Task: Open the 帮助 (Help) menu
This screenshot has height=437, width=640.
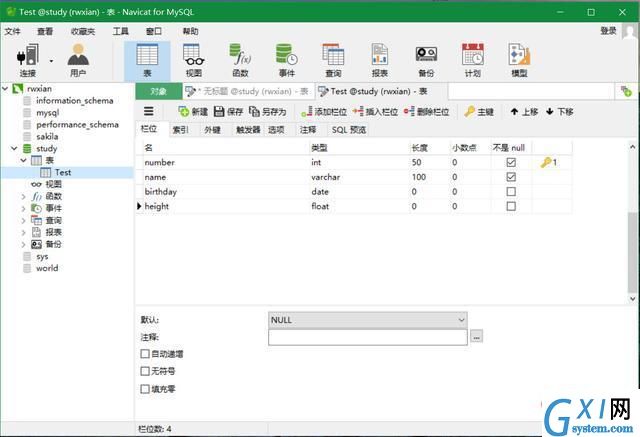Action: (190, 31)
